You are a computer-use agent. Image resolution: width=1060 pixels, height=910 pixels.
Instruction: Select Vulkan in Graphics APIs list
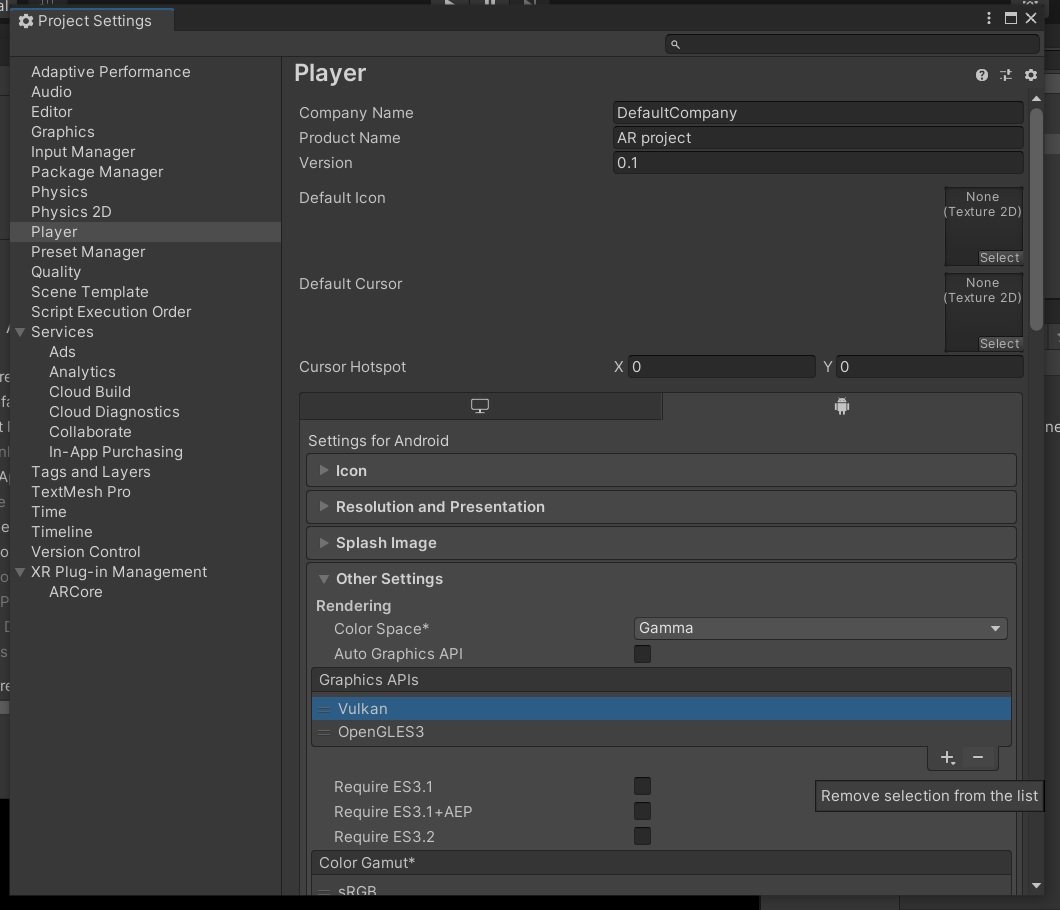click(661, 709)
